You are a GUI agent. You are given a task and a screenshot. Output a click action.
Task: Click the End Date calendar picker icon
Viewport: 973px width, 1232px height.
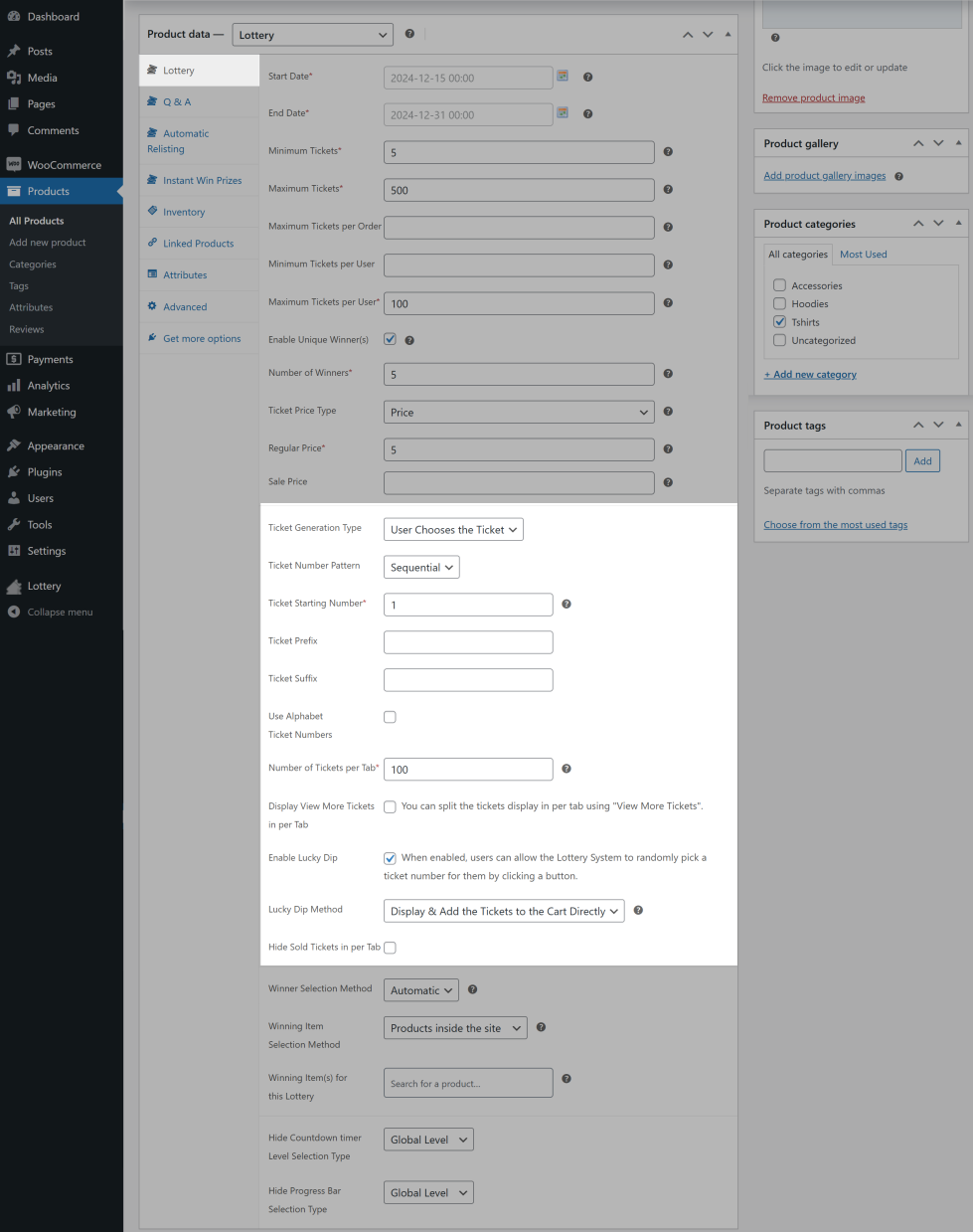point(563,112)
